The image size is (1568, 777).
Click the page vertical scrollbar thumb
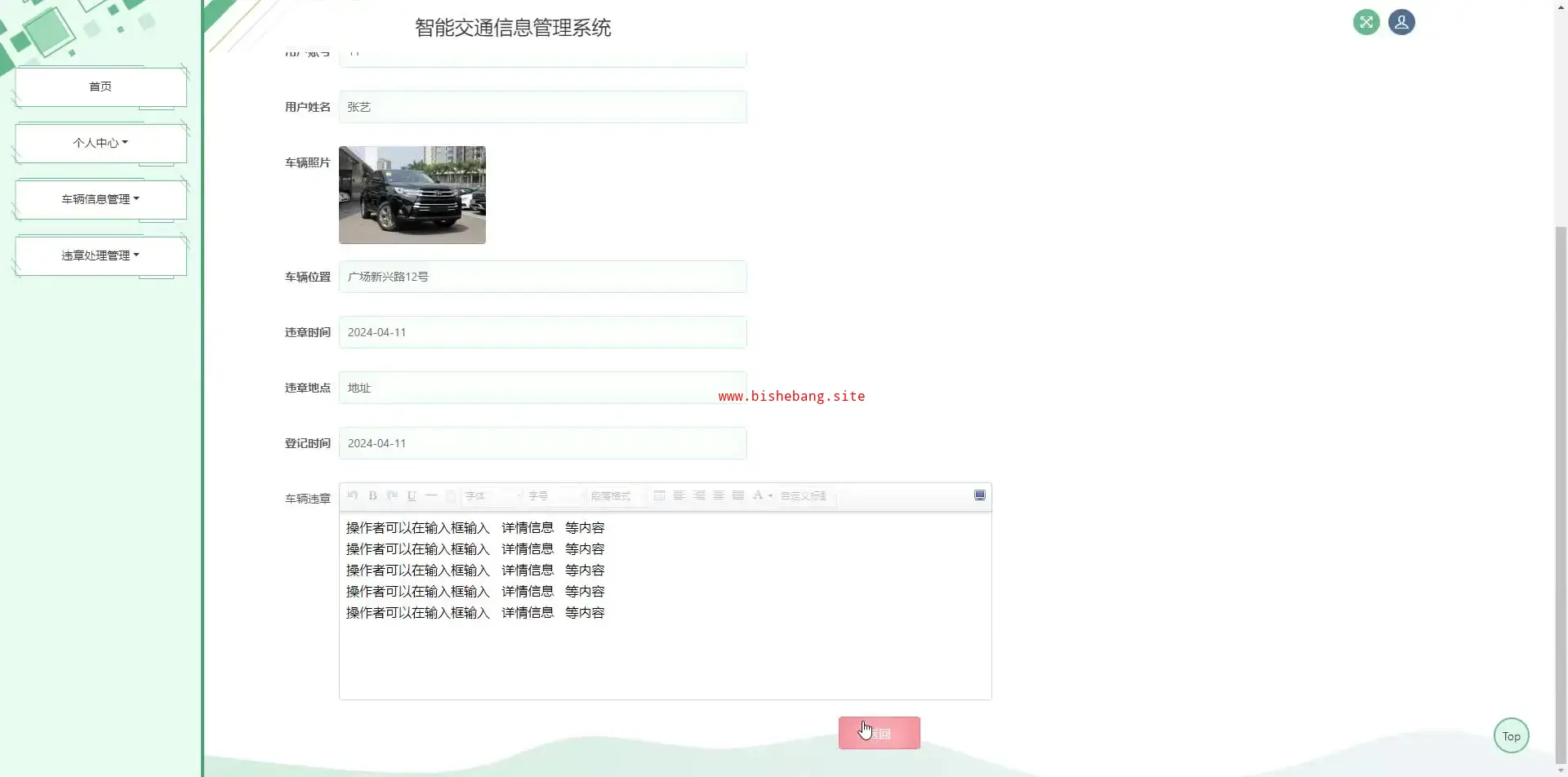pyautogui.click(x=1561, y=490)
